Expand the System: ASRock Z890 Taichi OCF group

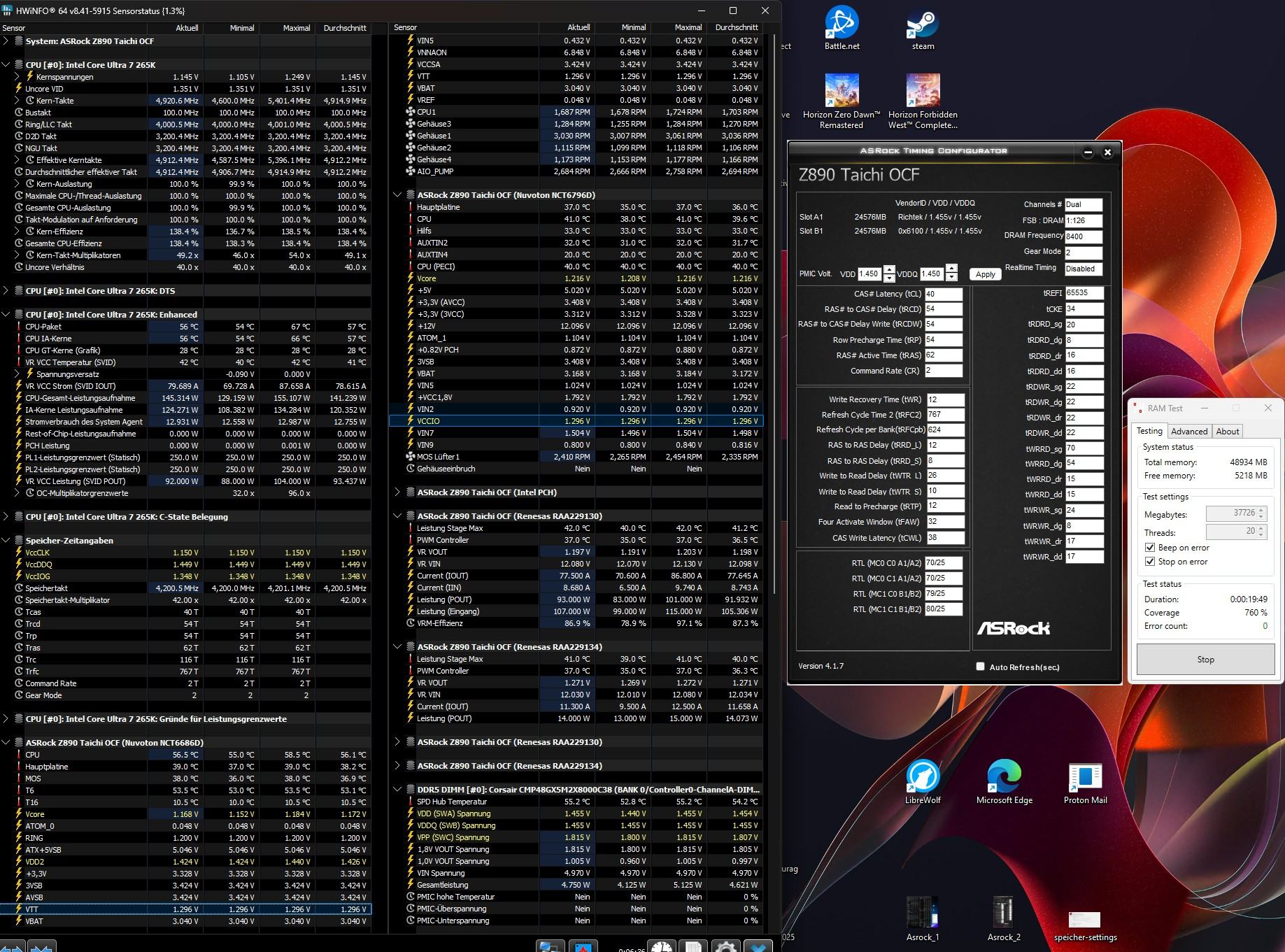tap(6, 41)
